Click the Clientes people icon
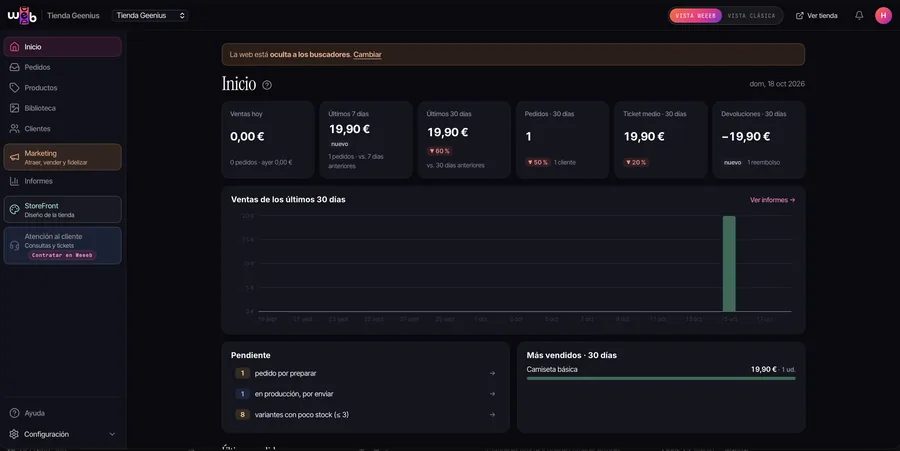The width and height of the screenshot is (900, 451). [x=14, y=129]
